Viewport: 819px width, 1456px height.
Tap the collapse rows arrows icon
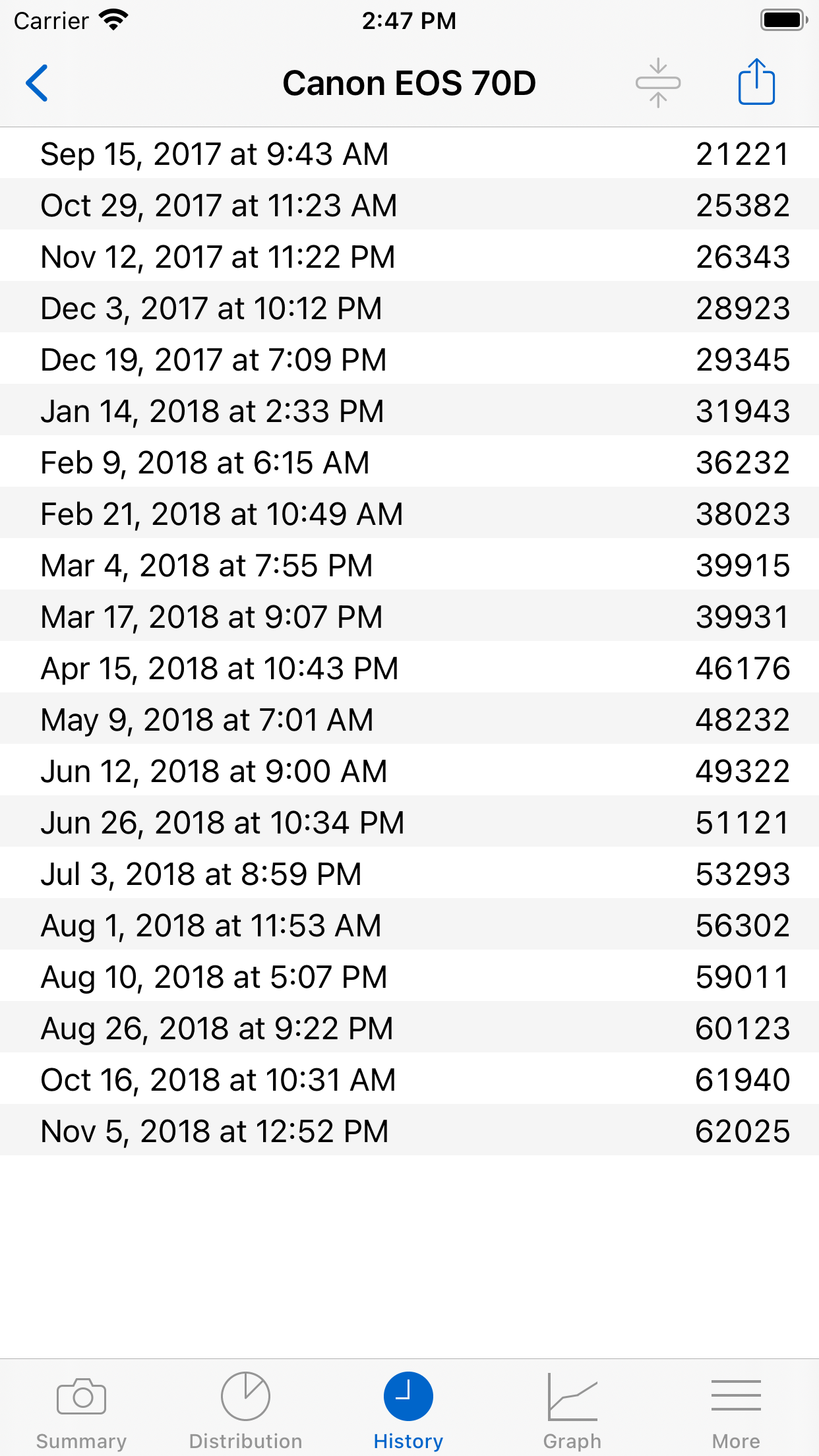click(658, 83)
